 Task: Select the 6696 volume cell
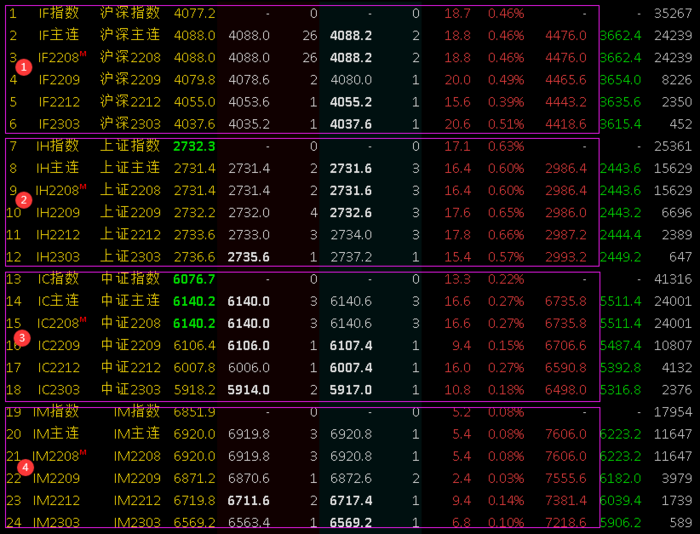(677, 213)
